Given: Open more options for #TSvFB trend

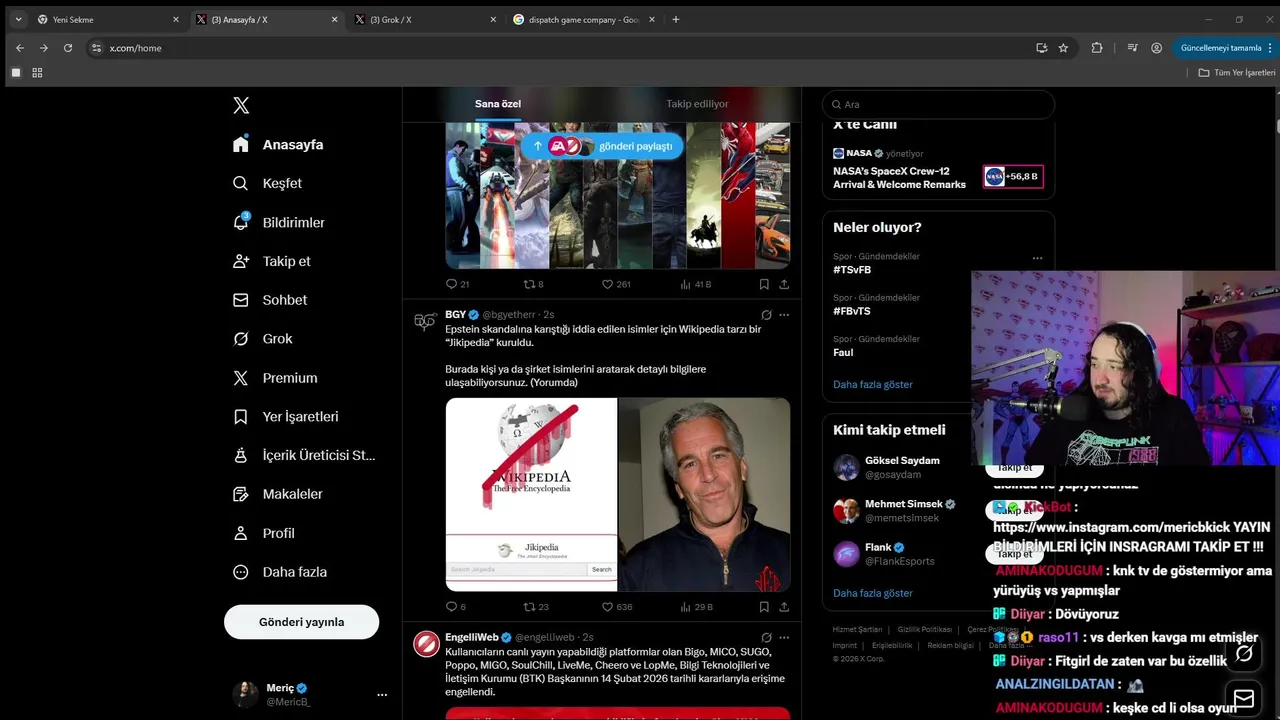Looking at the screenshot, I should click(1037, 258).
